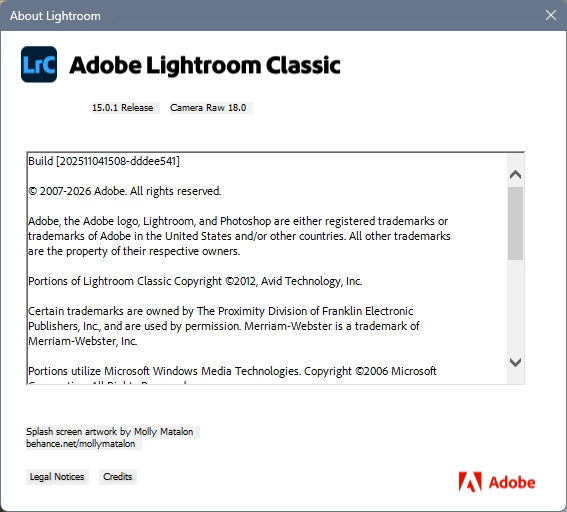The height and width of the screenshot is (512, 567).
Task: Click the scrollbar up arrow
Action: click(x=515, y=175)
